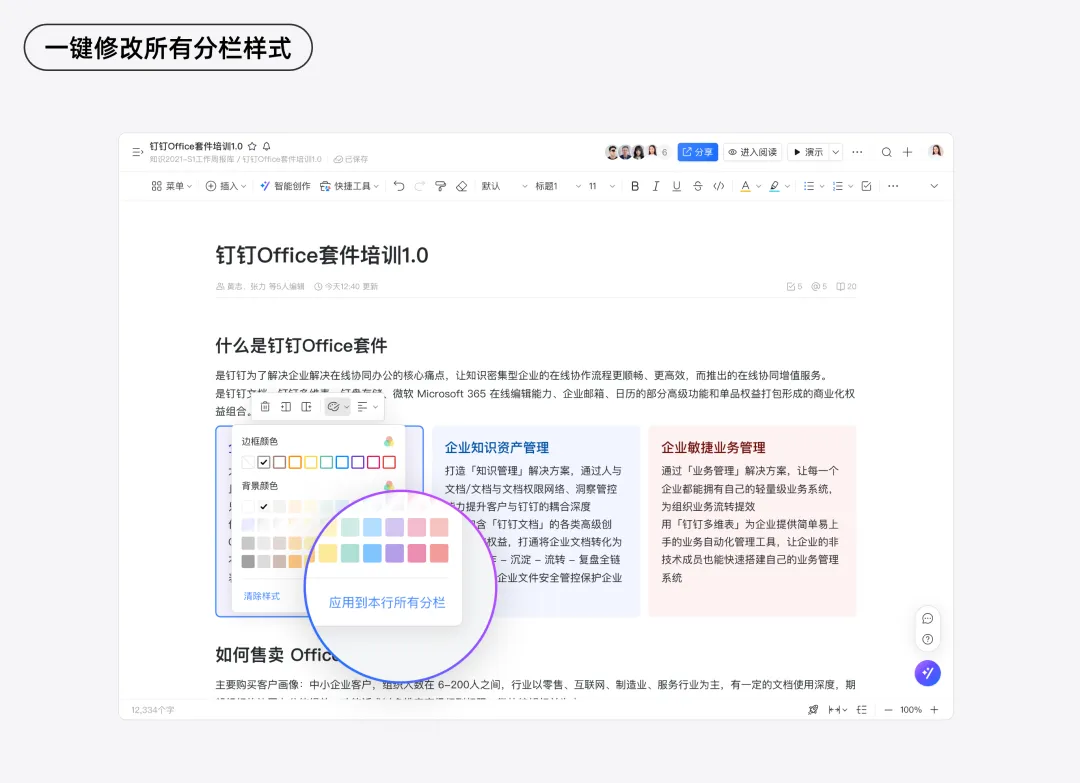Screen dimensions: 1080x783
Task: Open the 快捷工具 quick tools menu
Action: (x=349, y=186)
